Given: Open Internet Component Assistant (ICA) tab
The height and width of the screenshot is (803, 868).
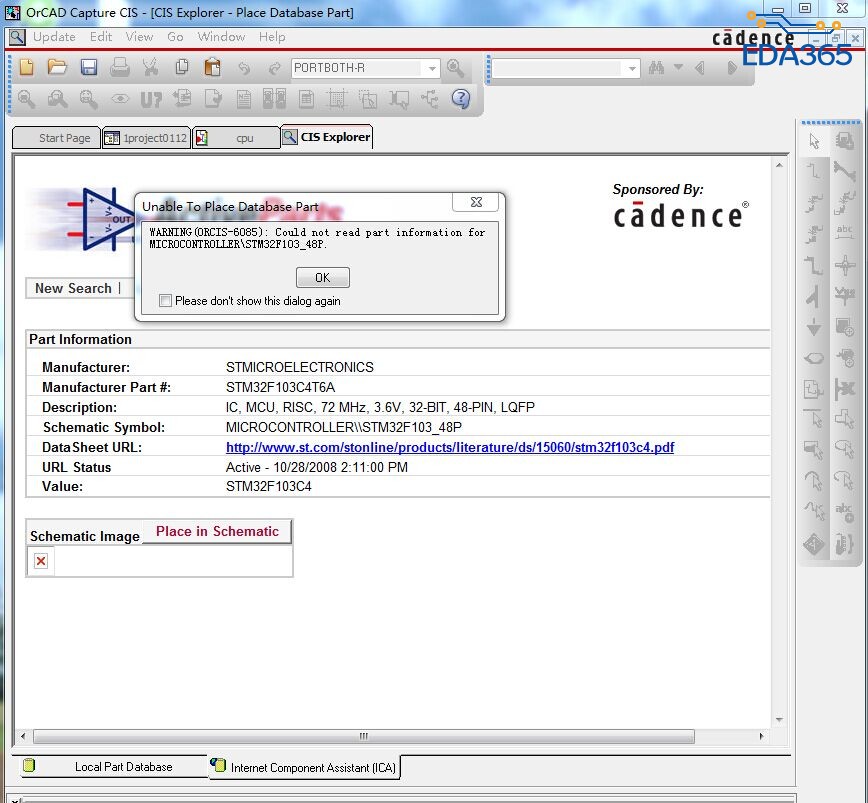Looking at the screenshot, I should 304,767.
